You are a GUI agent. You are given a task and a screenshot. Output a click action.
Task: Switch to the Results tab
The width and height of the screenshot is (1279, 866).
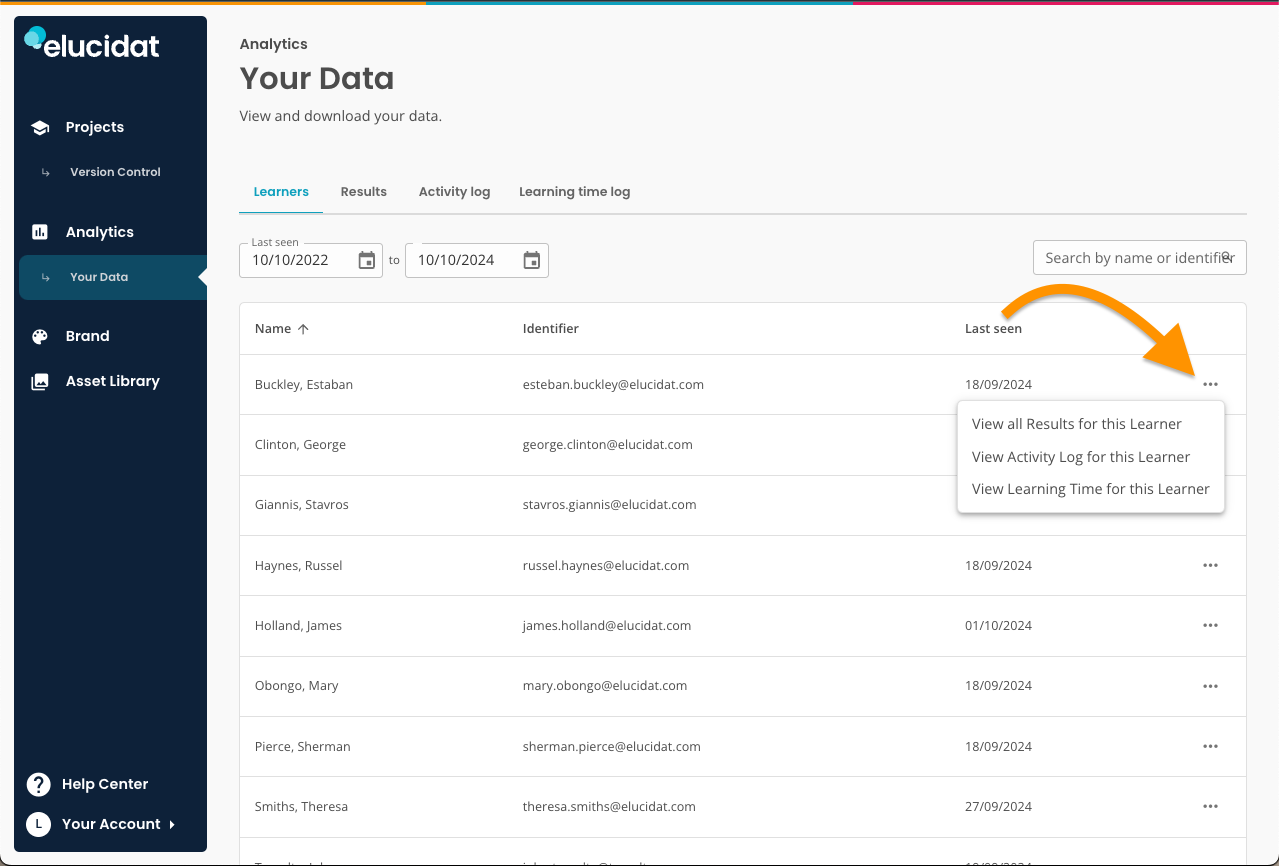(364, 191)
